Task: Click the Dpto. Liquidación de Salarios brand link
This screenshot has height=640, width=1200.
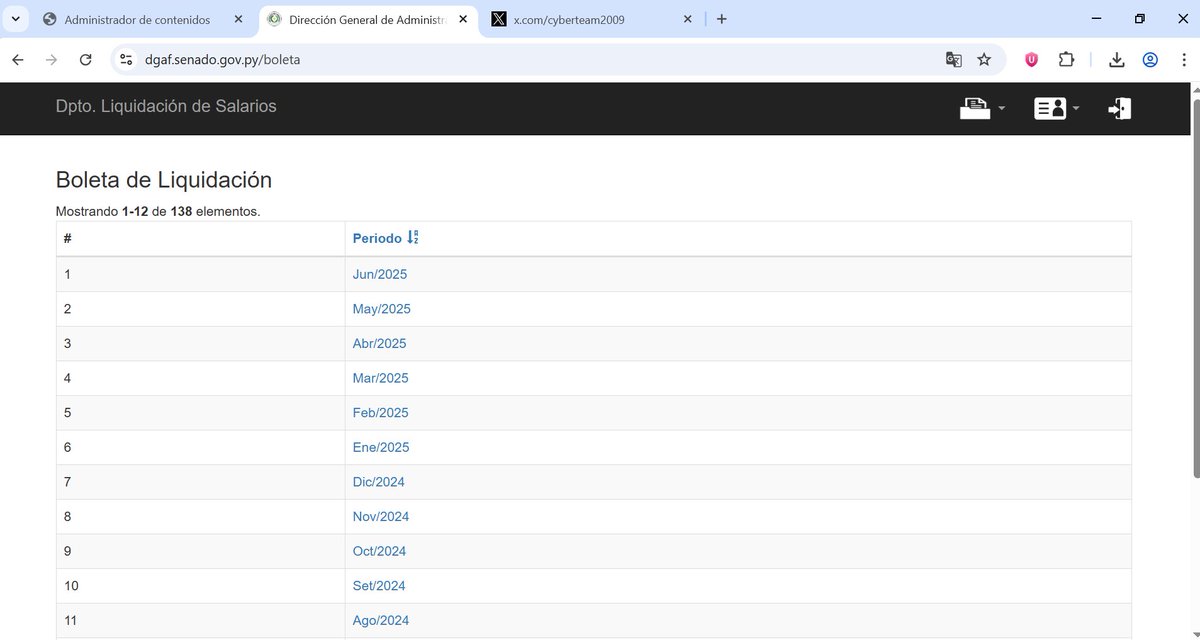Action: [166, 107]
